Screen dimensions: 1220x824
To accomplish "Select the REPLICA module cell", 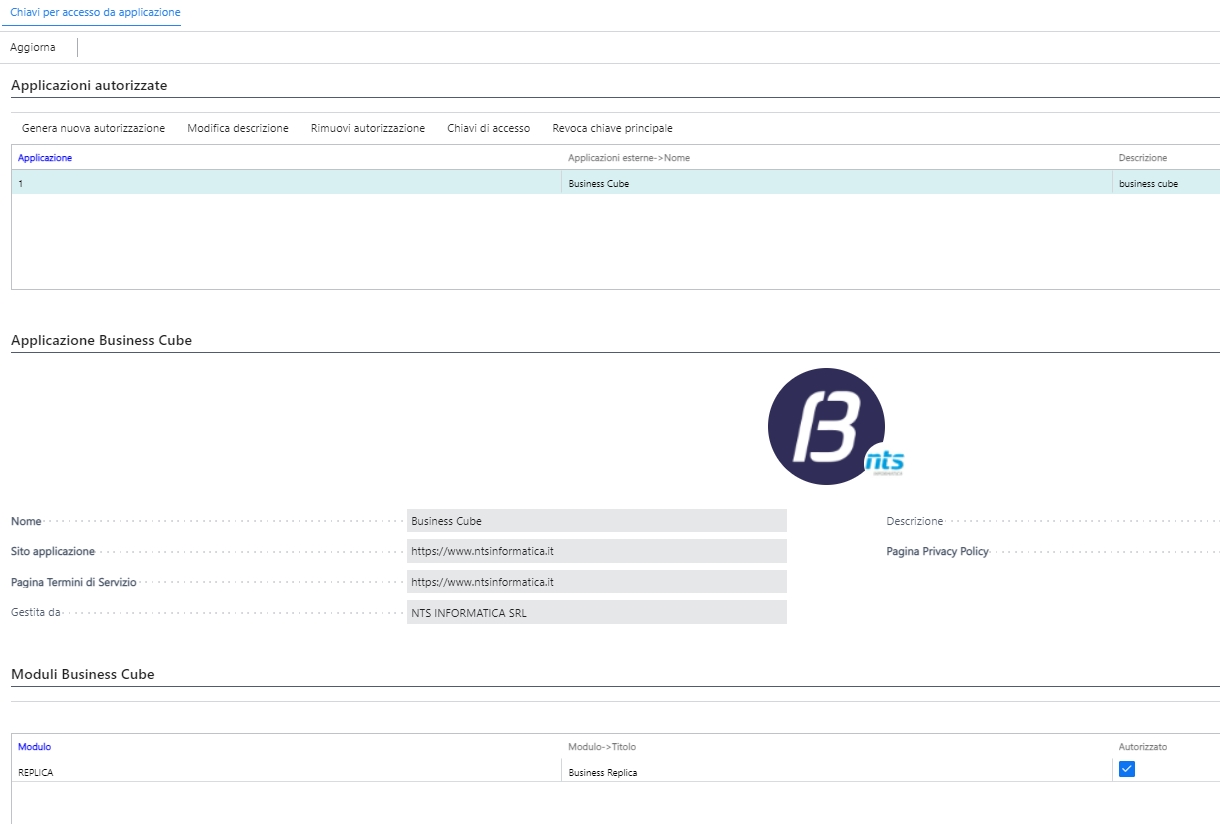I will (x=286, y=771).
